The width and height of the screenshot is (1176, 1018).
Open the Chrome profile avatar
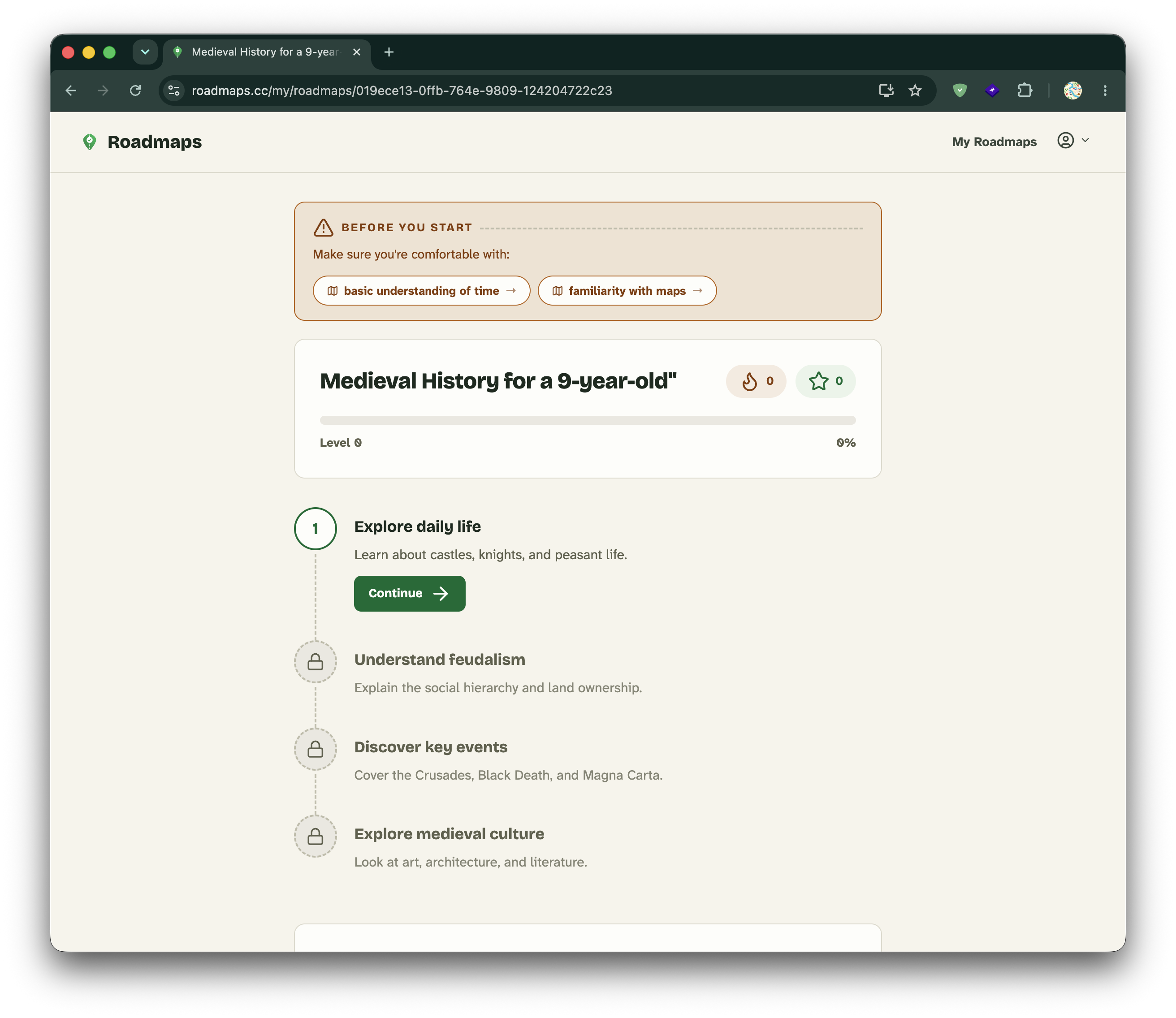tap(1072, 91)
